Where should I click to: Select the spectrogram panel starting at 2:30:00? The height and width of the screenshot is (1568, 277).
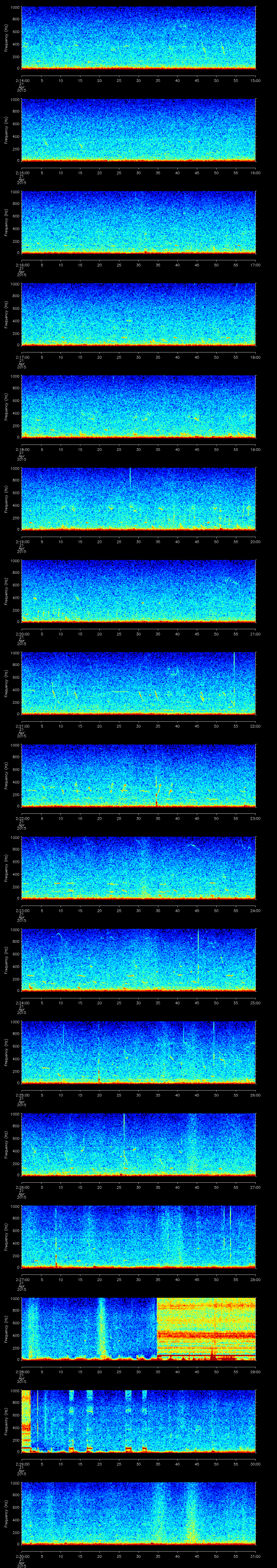point(138,1513)
